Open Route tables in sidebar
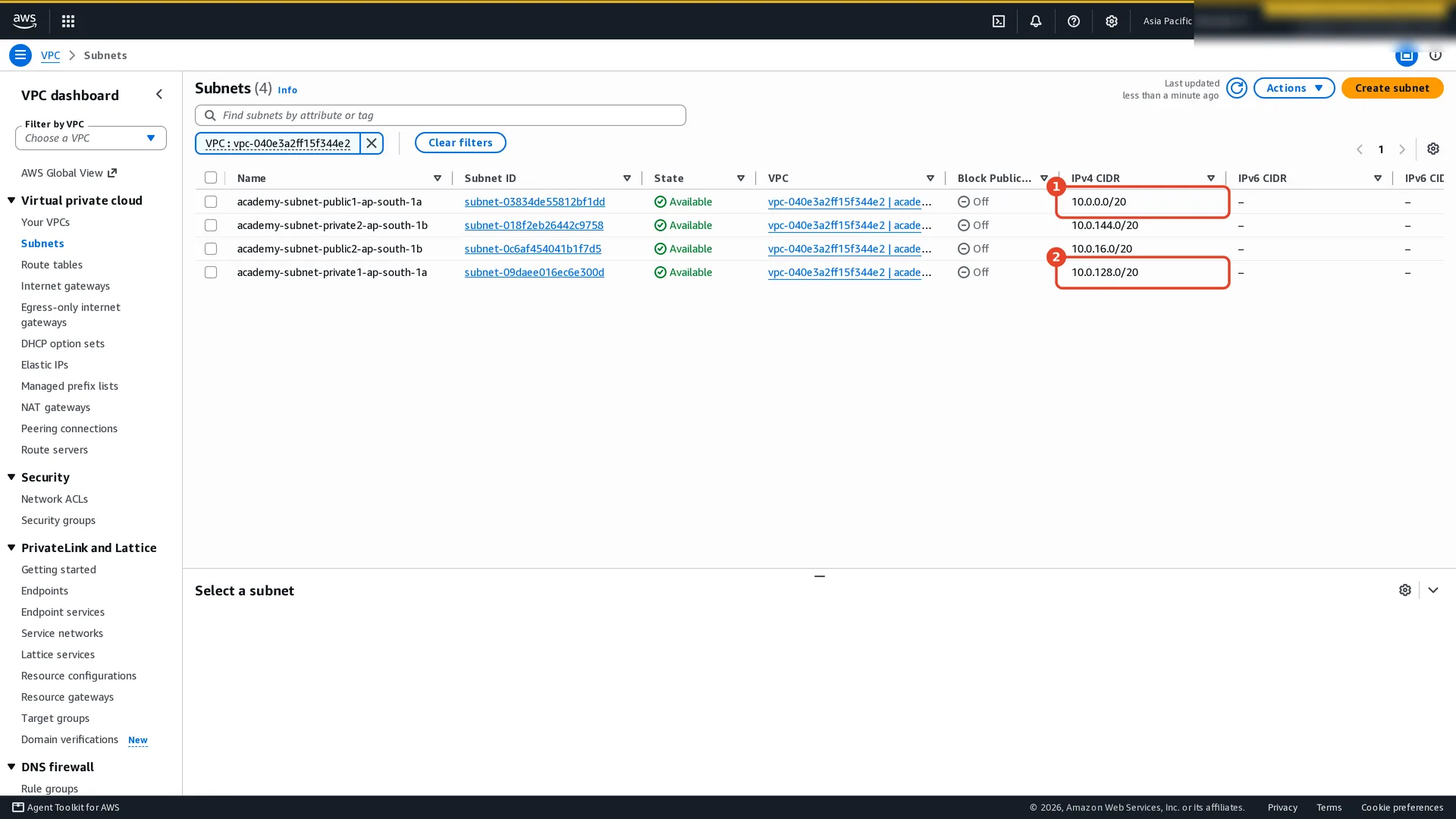 click(x=52, y=265)
